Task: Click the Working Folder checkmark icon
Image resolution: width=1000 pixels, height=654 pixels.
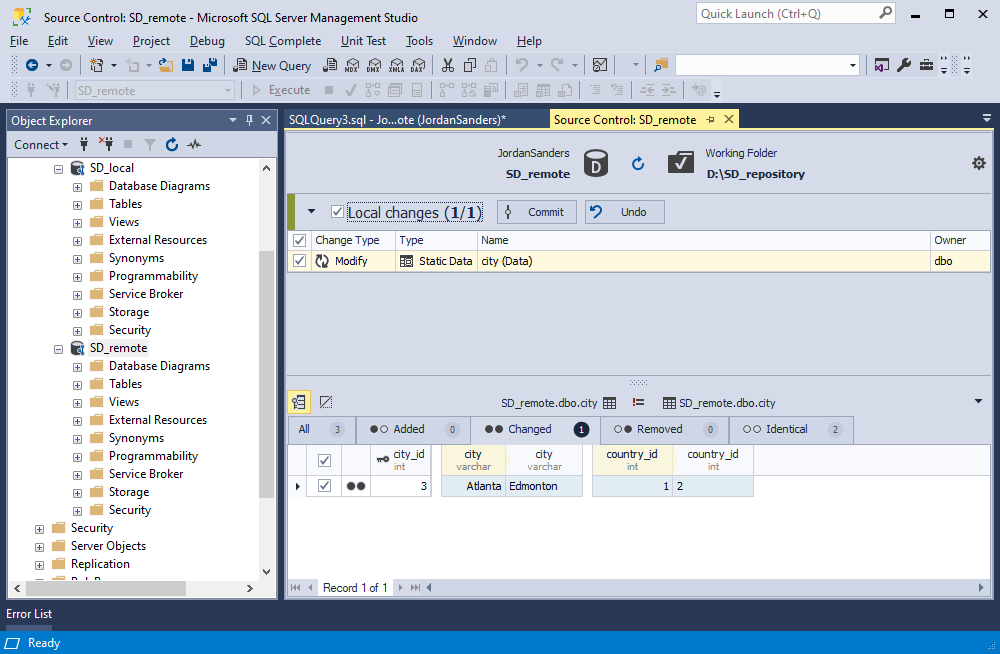Action: [x=680, y=163]
